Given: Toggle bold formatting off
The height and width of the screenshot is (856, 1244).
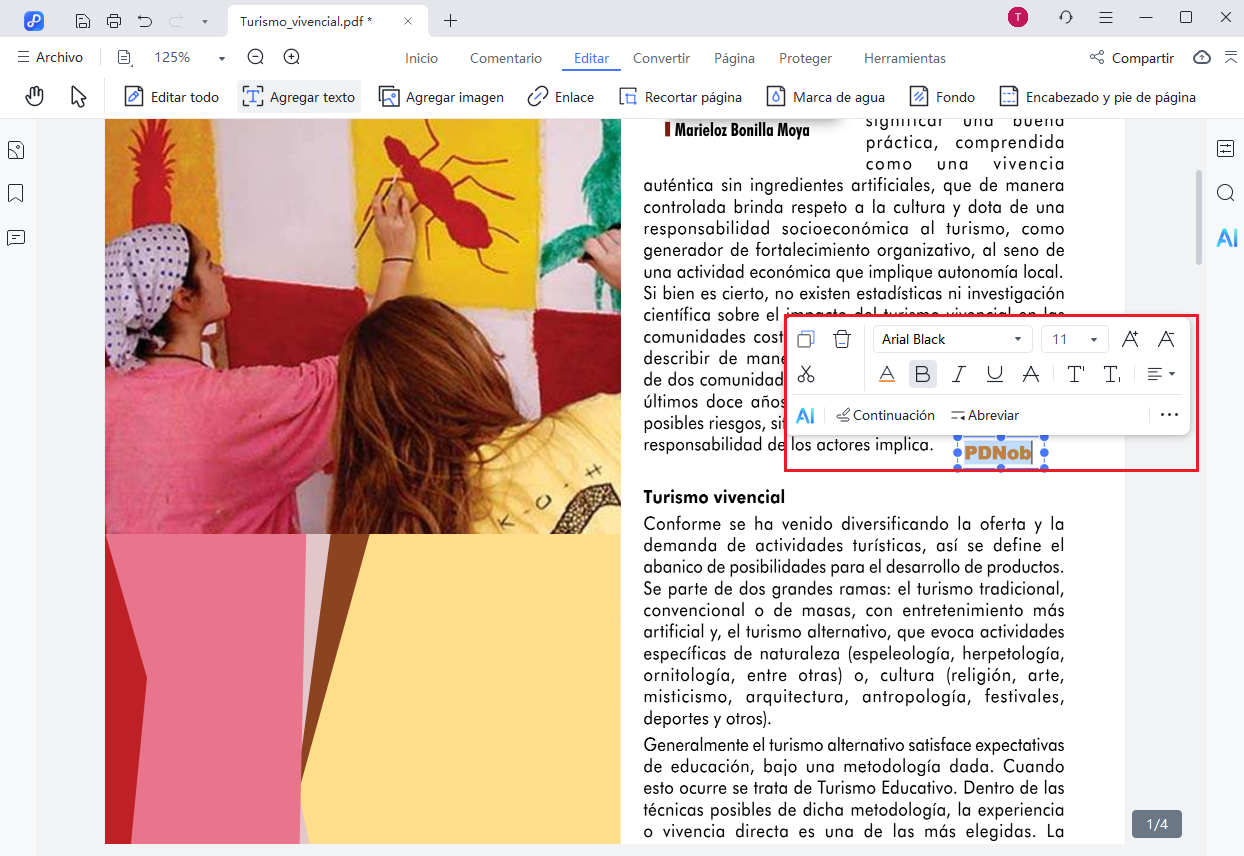Looking at the screenshot, I should (922, 374).
